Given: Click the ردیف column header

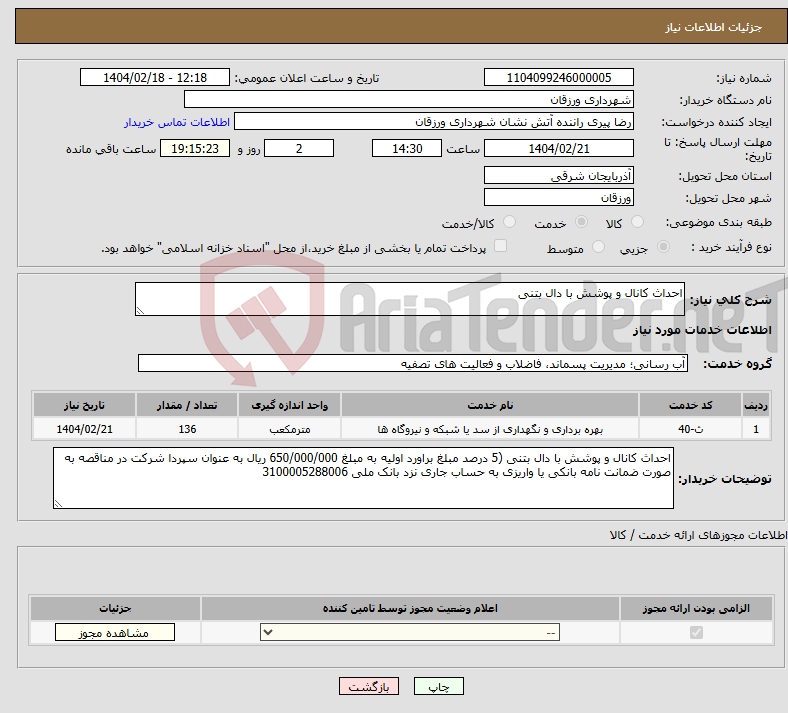Looking at the screenshot, I should (x=756, y=405).
